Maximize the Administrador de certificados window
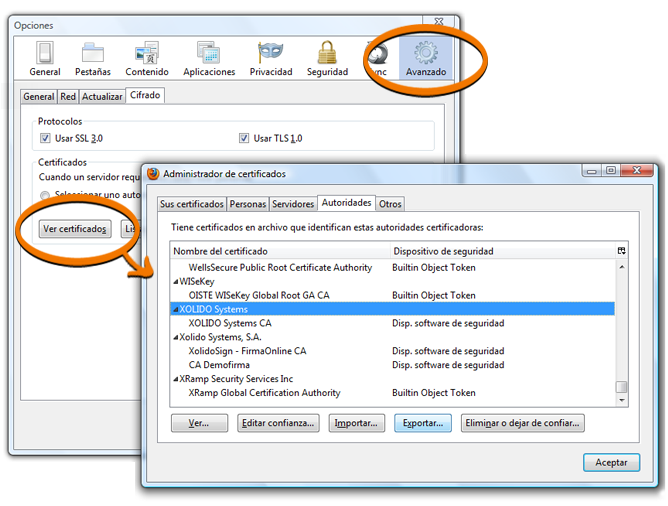The image size is (668, 506). 611,170
